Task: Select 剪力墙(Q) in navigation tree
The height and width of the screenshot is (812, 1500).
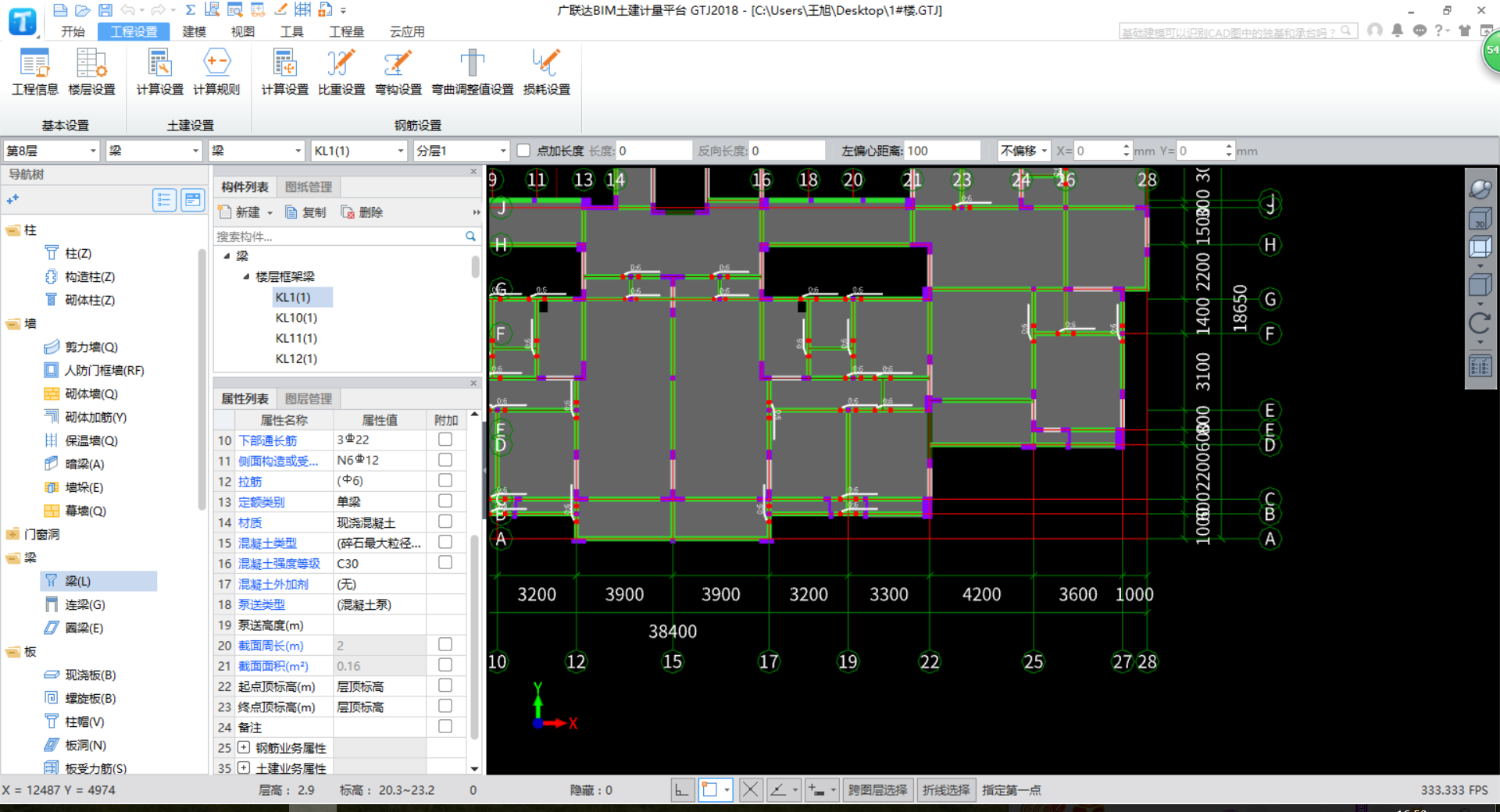Action: pos(91,347)
